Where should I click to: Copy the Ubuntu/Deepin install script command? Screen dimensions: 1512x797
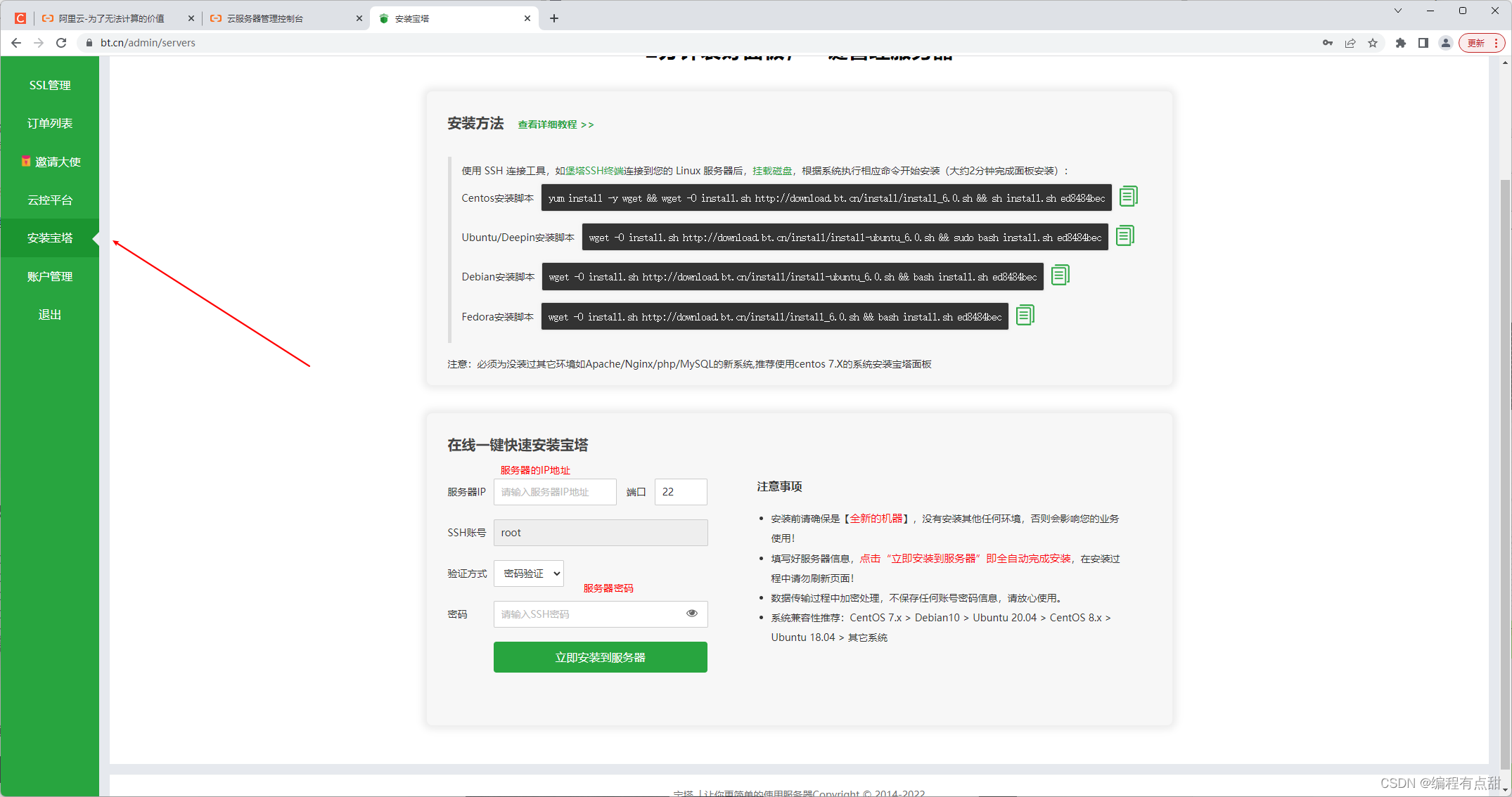point(1125,235)
